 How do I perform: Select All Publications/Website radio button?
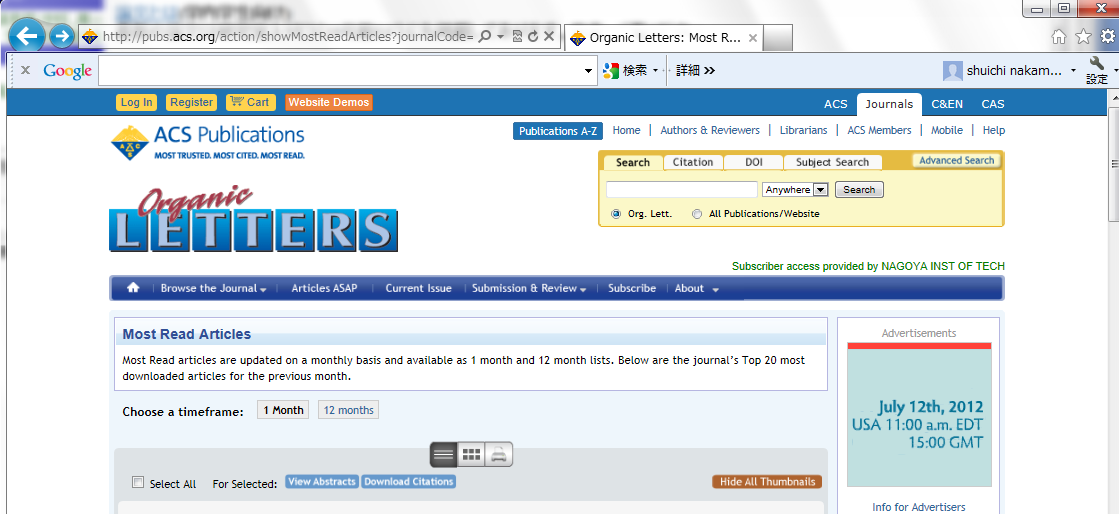point(697,213)
